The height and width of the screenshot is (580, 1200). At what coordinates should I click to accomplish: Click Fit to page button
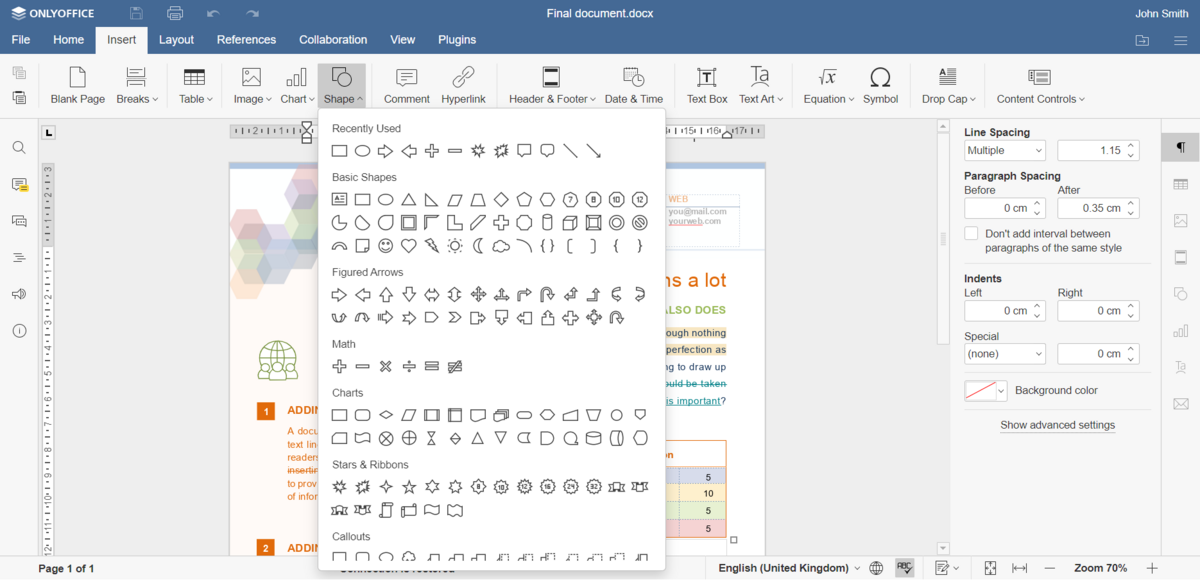pos(990,568)
